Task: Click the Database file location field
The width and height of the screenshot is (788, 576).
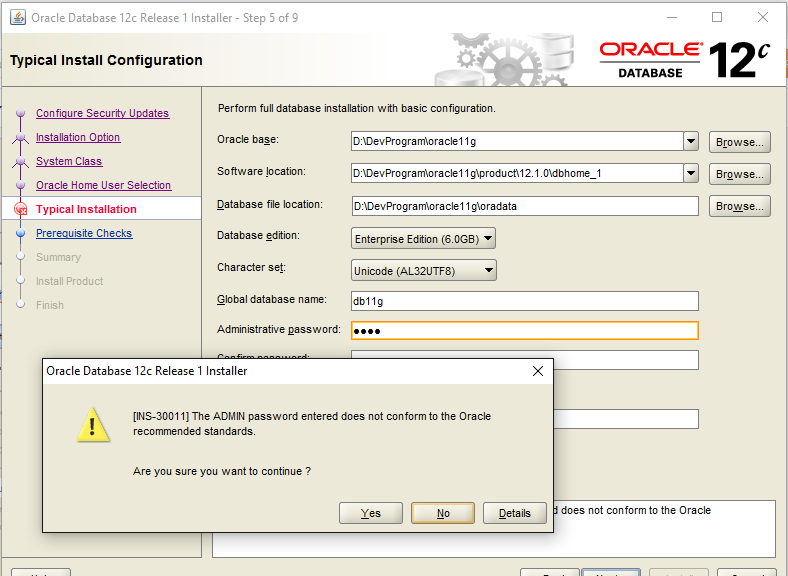Action: pos(525,206)
